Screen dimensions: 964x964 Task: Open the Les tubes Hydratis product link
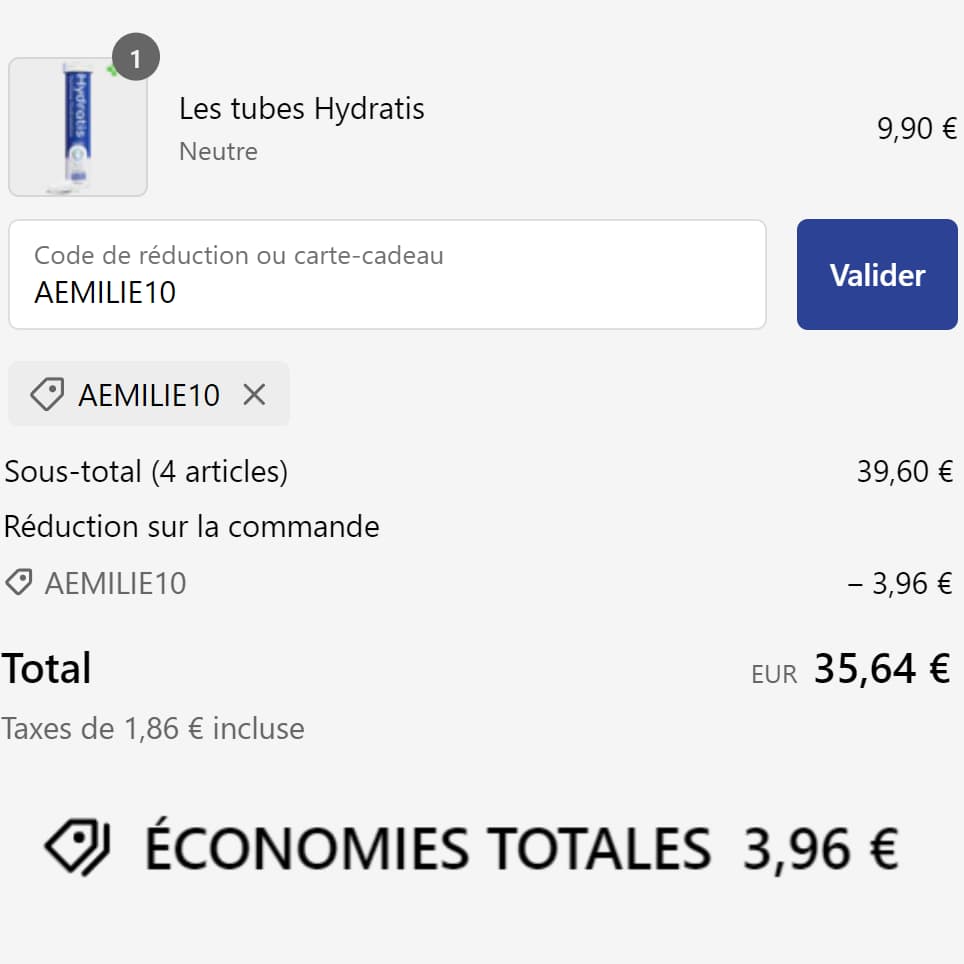click(302, 109)
